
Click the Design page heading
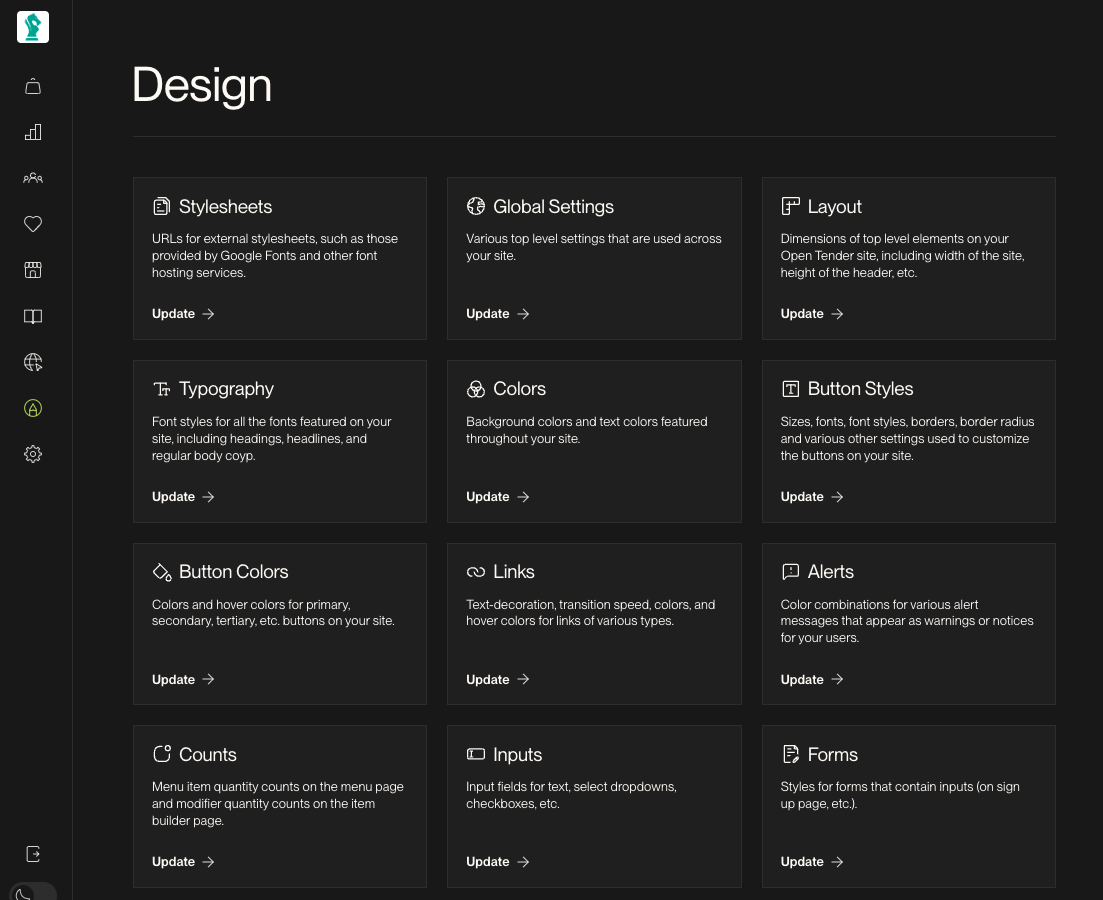[202, 86]
